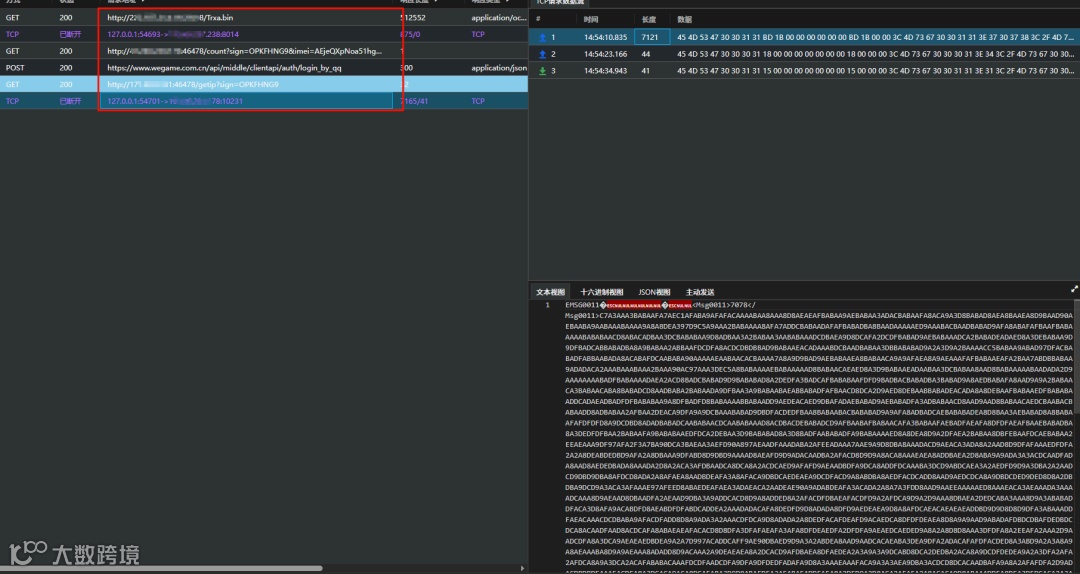The height and width of the screenshot is (574, 1080).
Task: Click the 时间 column header
Action: (590, 19)
